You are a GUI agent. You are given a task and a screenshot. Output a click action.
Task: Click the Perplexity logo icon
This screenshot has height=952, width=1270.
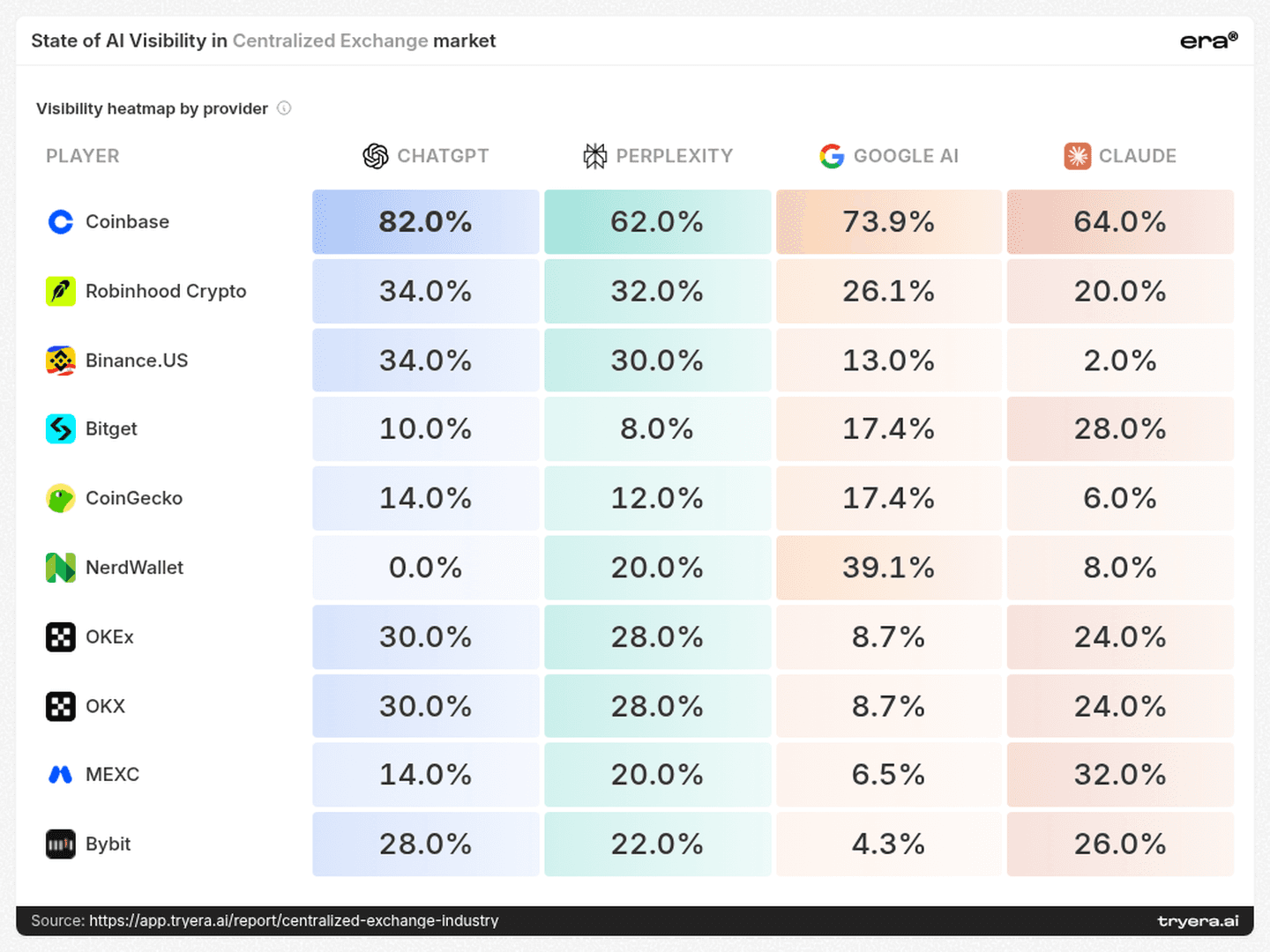tap(595, 156)
